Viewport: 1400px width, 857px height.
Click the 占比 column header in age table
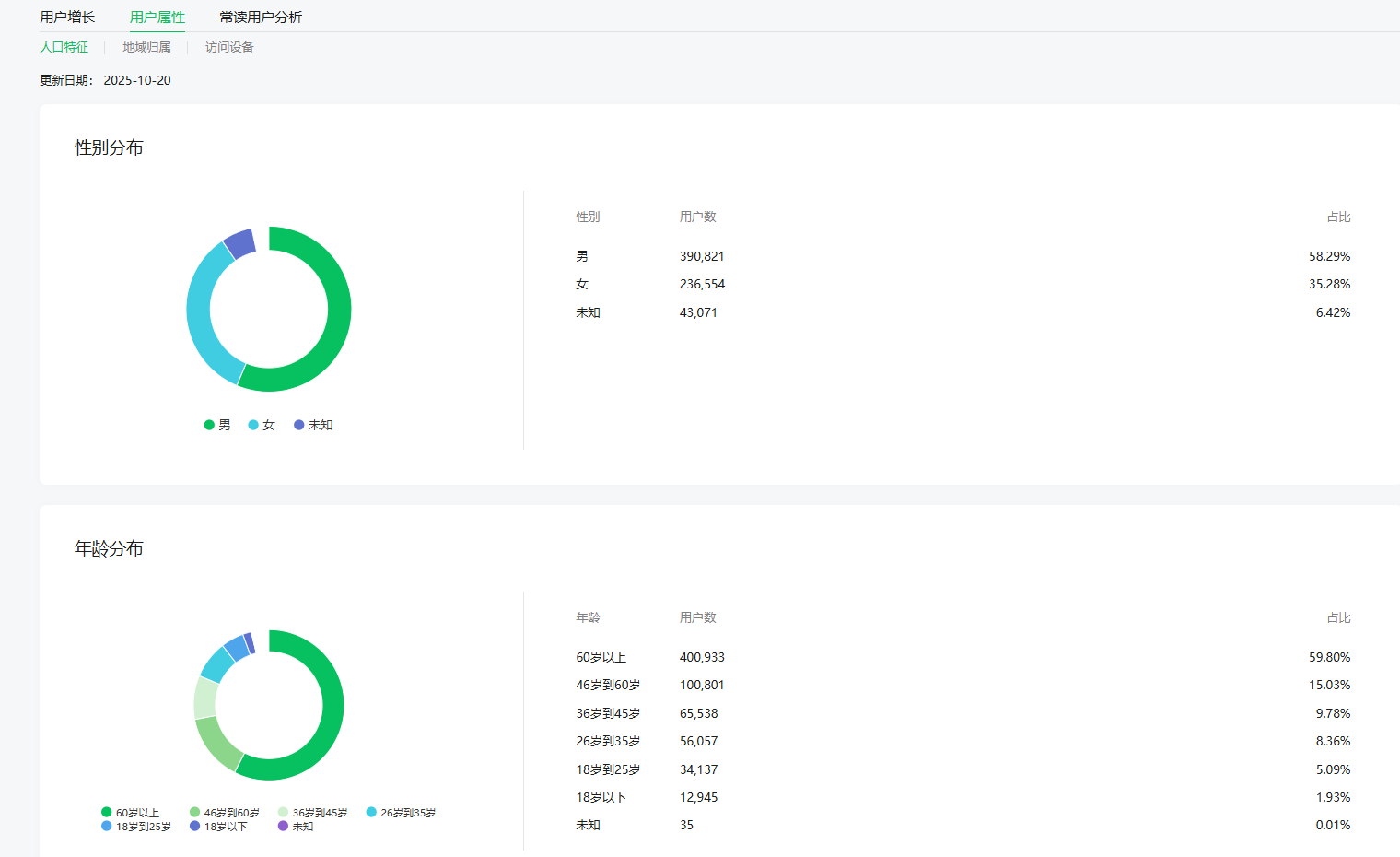pyautogui.click(x=1338, y=617)
